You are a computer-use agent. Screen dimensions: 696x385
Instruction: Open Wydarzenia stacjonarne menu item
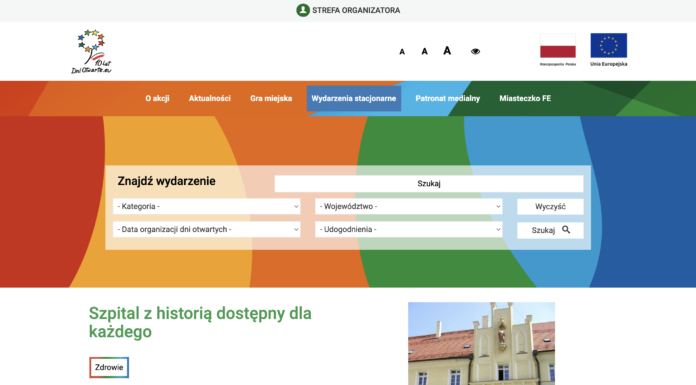(354, 98)
